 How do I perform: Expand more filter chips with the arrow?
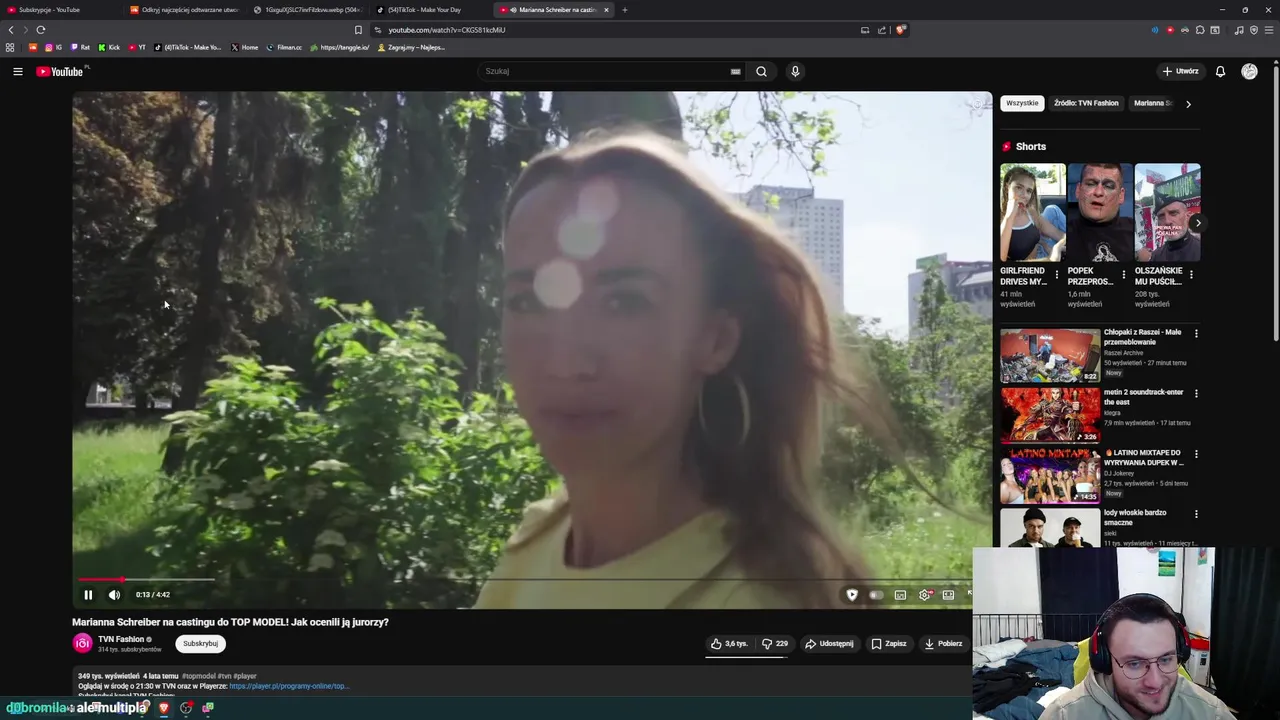coord(1188,103)
